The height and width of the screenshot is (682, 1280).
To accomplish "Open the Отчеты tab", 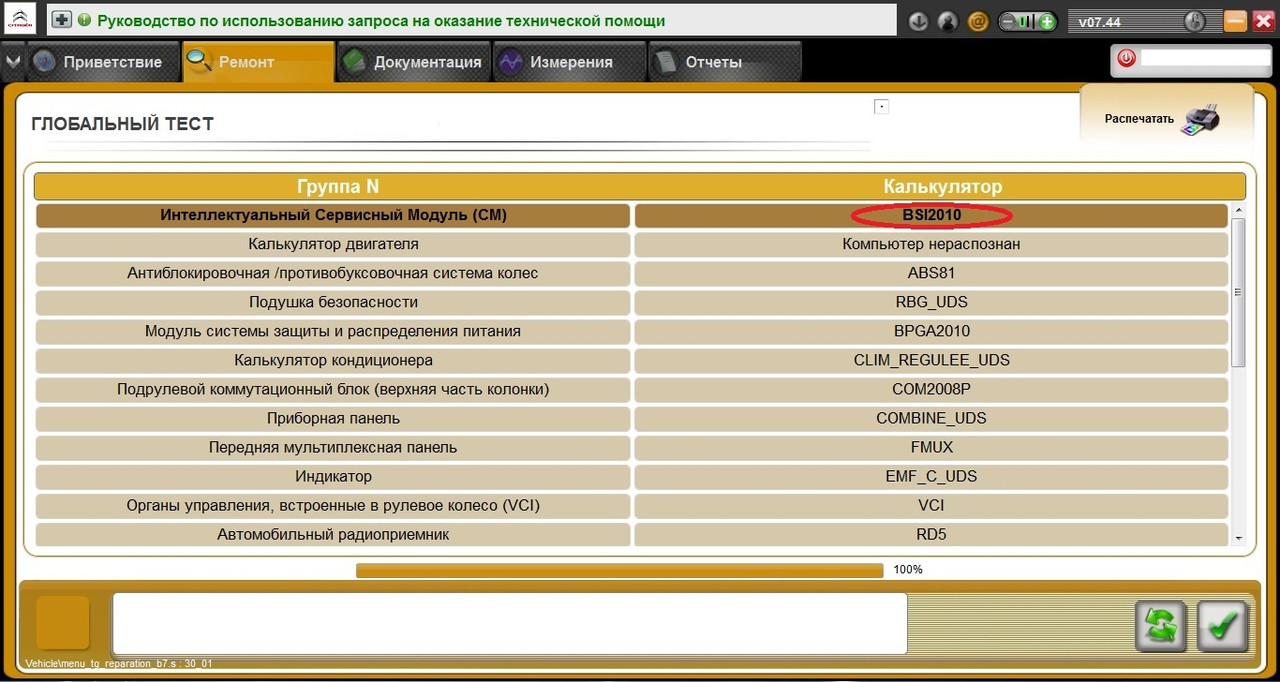I will [725, 62].
